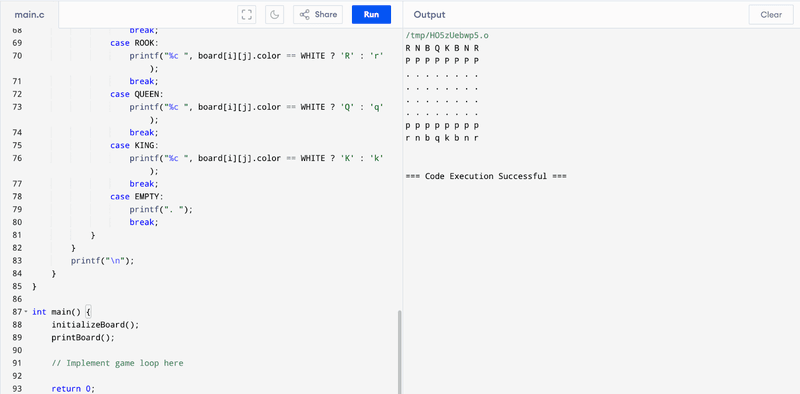Screen dimensions: 800x394
Task: Click output row of lowercase 'p p p p p p p p'
Action: [442, 126]
